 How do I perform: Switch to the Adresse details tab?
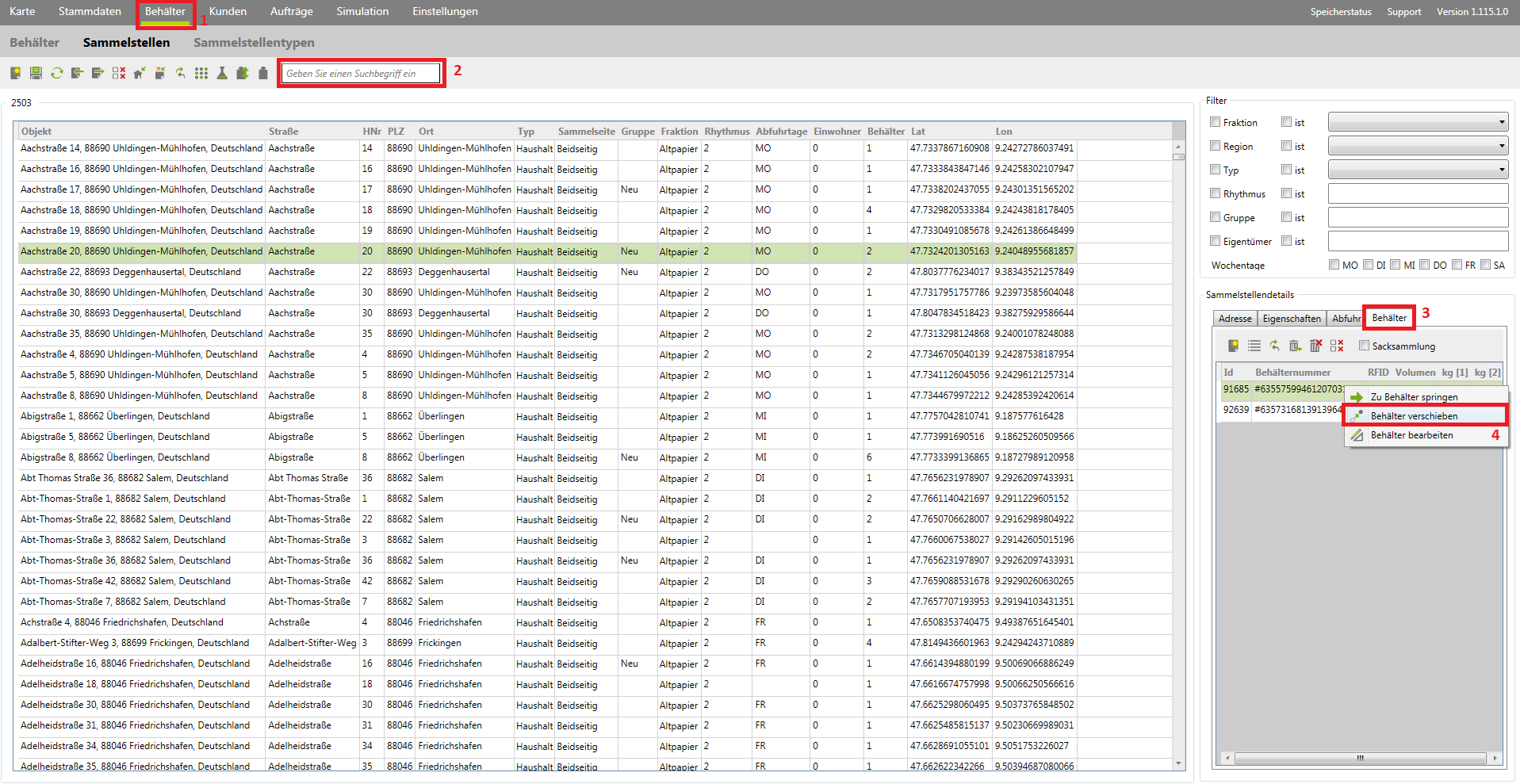pos(1235,318)
